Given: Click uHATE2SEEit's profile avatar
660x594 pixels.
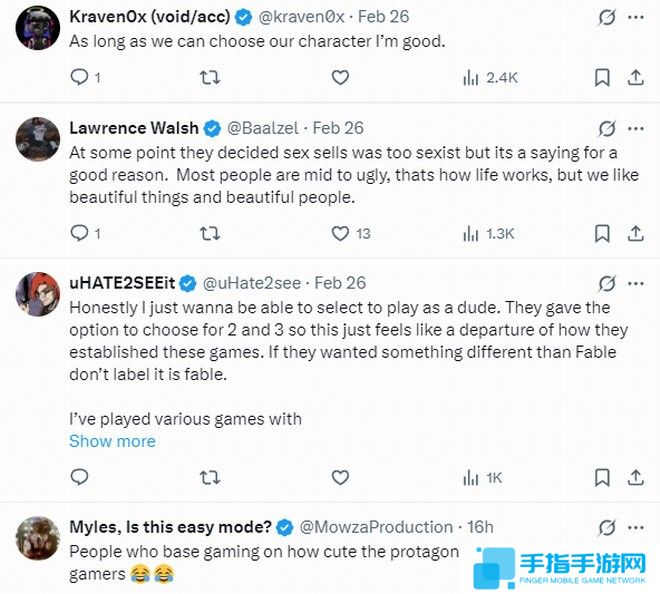Looking at the screenshot, I should click(x=38, y=291).
